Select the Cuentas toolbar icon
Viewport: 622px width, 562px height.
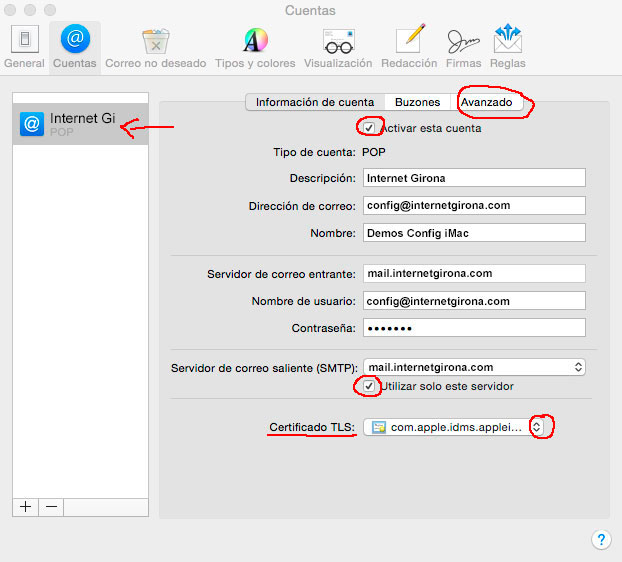click(x=75, y=47)
